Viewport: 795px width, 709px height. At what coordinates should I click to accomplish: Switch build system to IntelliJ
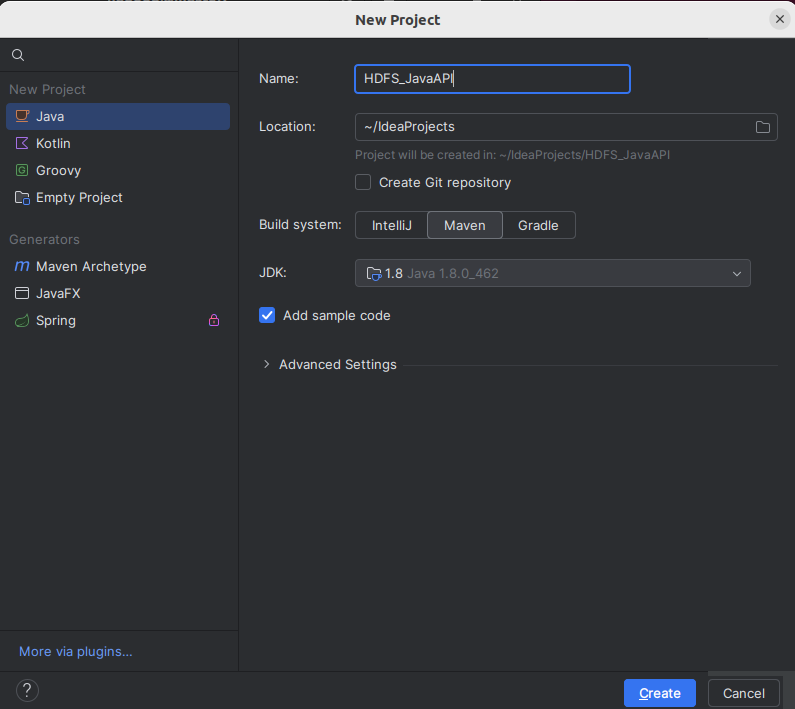click(391, 225)
